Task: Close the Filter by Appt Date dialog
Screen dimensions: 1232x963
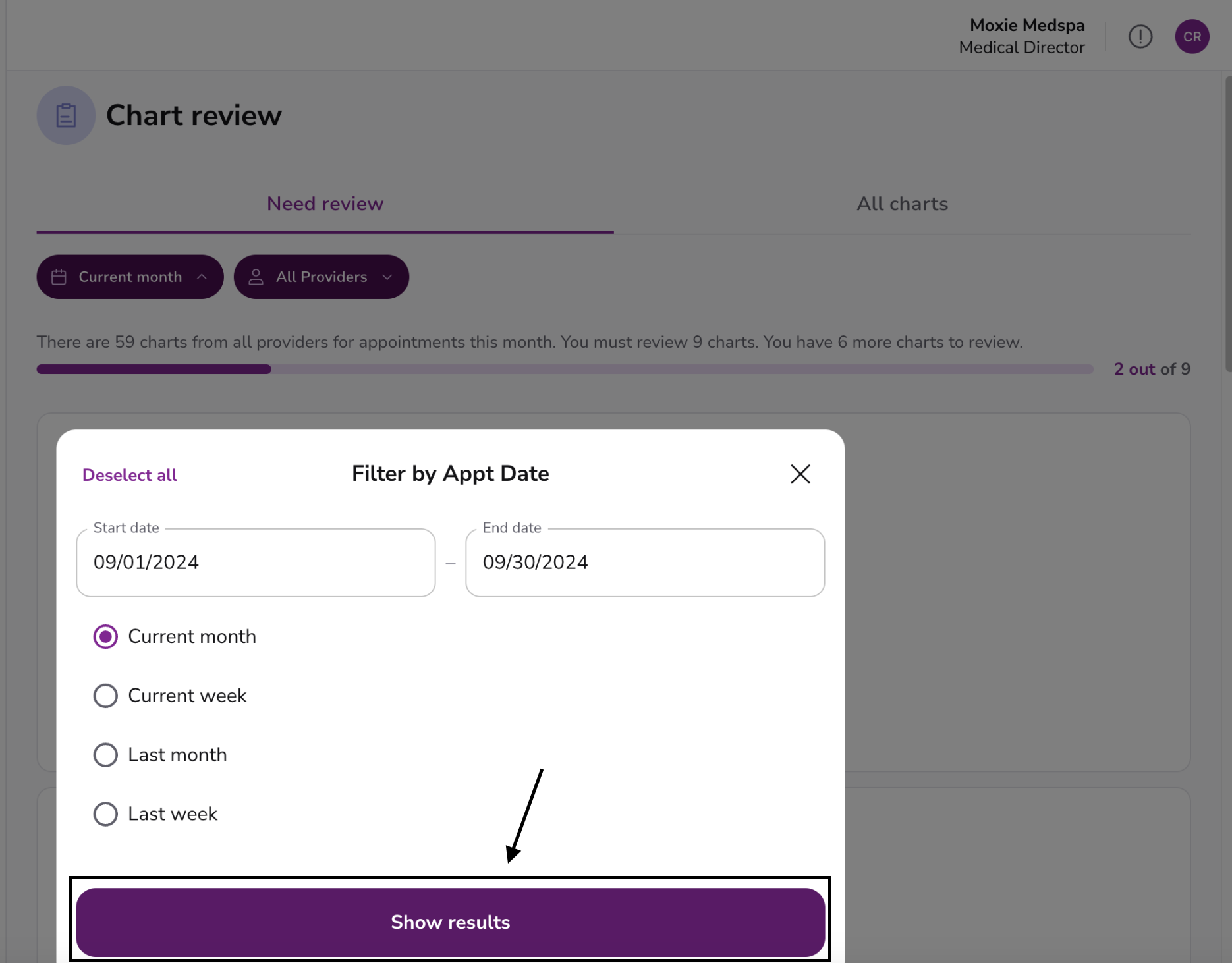Action: 800,474
